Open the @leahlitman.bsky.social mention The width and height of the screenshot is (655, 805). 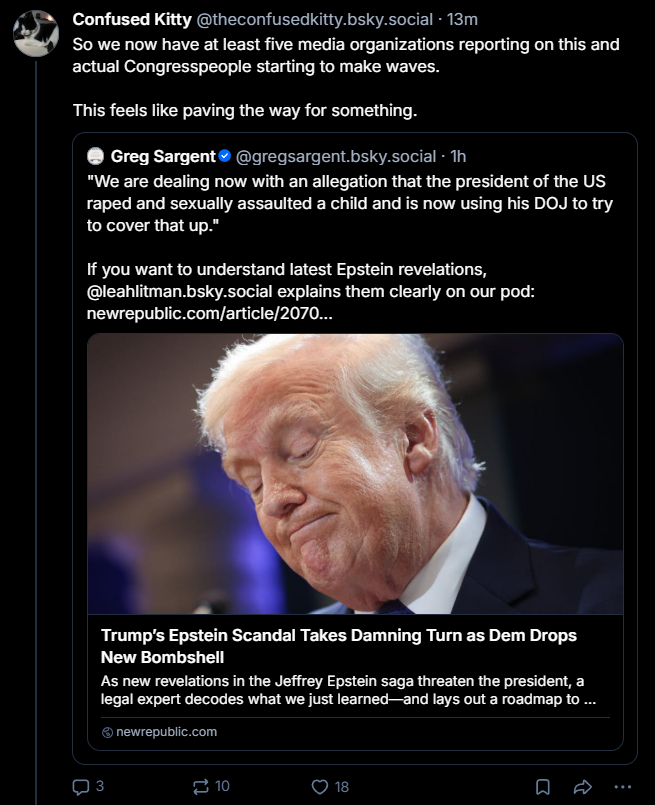[179, 291]
